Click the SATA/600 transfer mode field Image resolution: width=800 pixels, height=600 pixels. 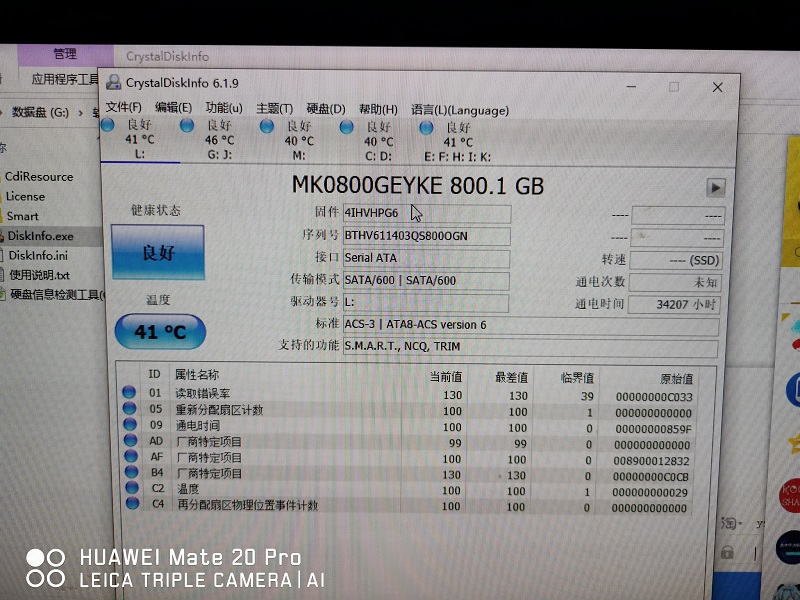coord(426,281)
